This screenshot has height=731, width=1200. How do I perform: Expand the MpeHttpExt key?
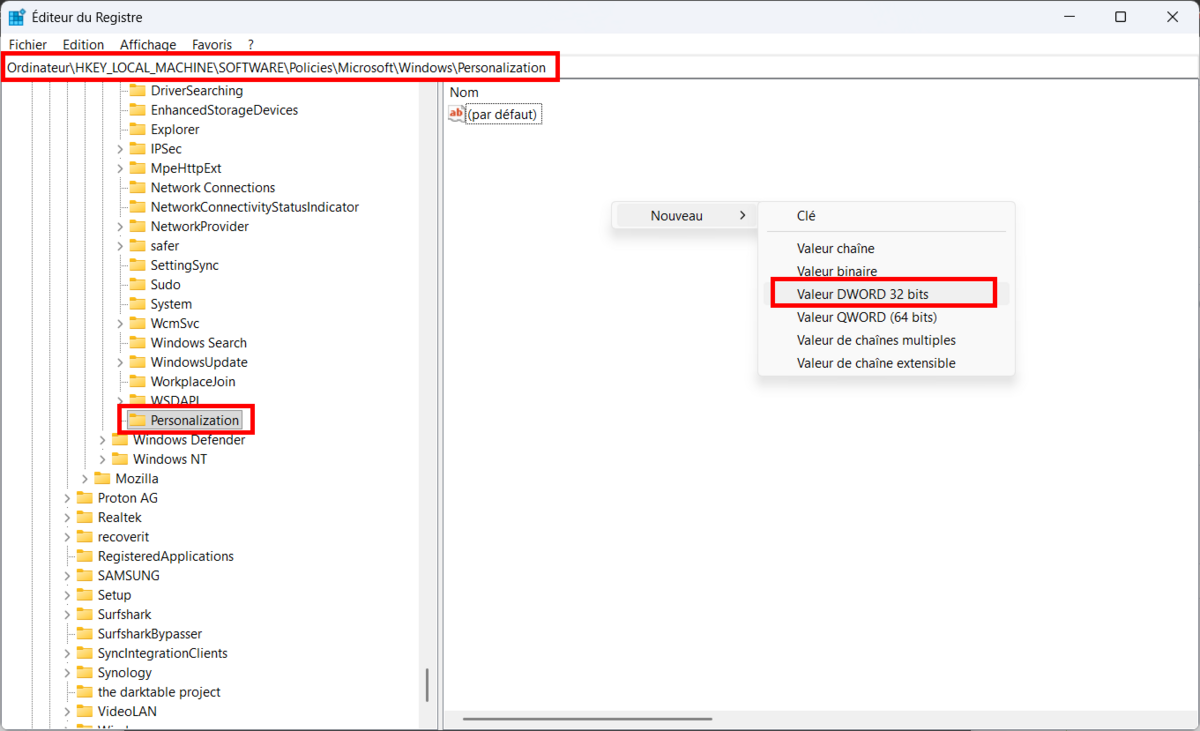pyautogui.click(x=120, y=168)
